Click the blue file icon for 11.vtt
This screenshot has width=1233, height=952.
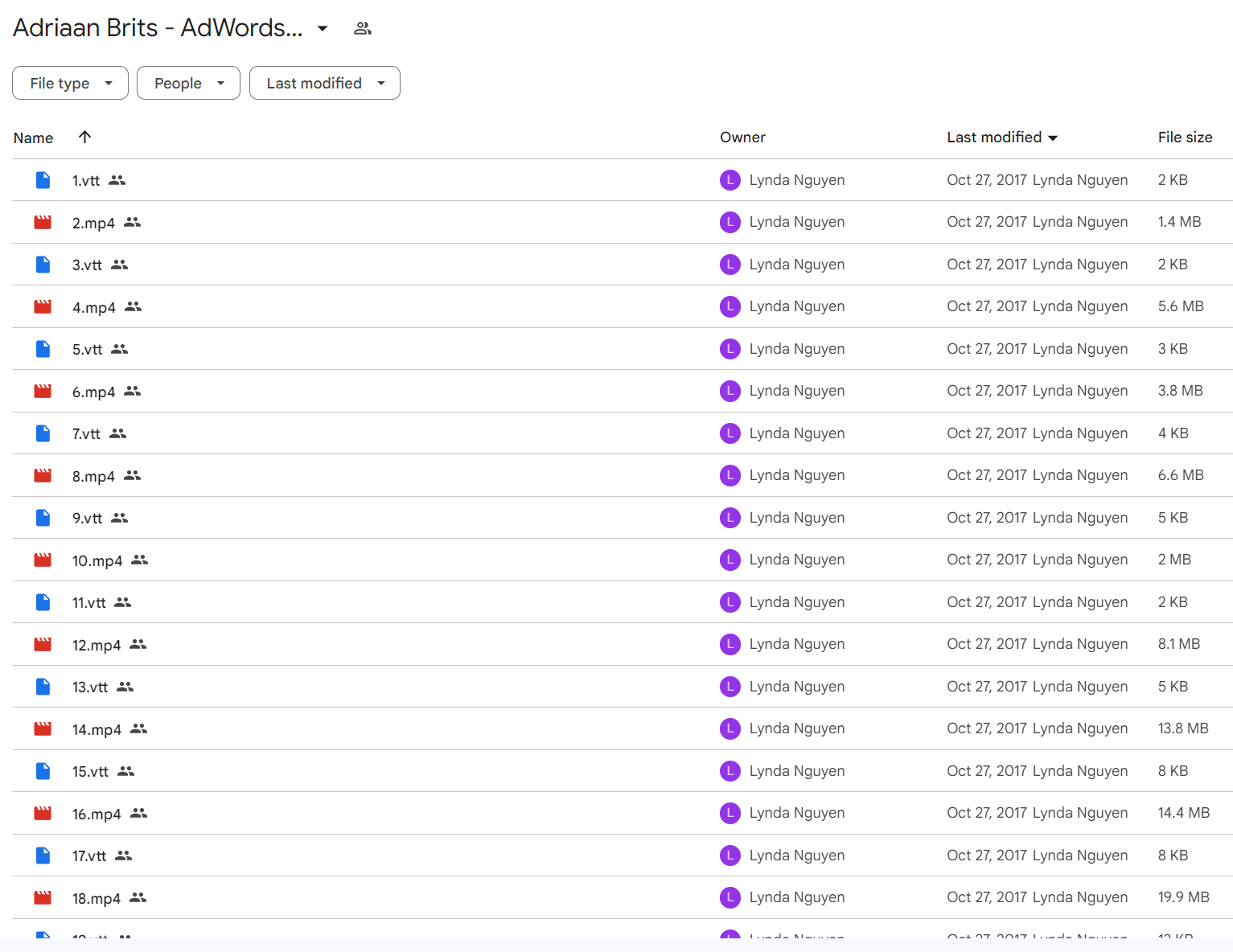coord(43,602)
